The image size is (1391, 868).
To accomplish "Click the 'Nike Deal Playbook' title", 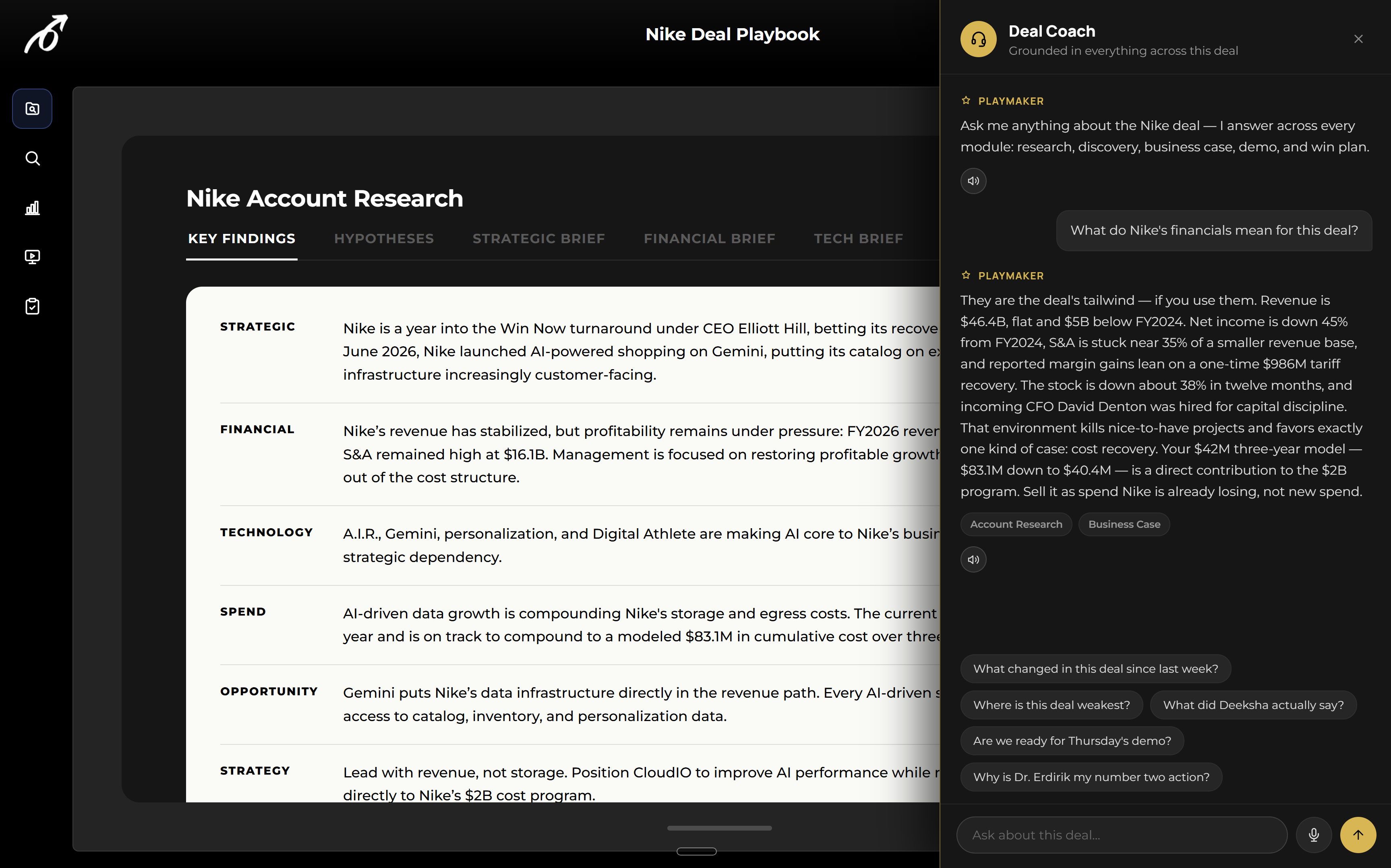I will click(732, 35).
